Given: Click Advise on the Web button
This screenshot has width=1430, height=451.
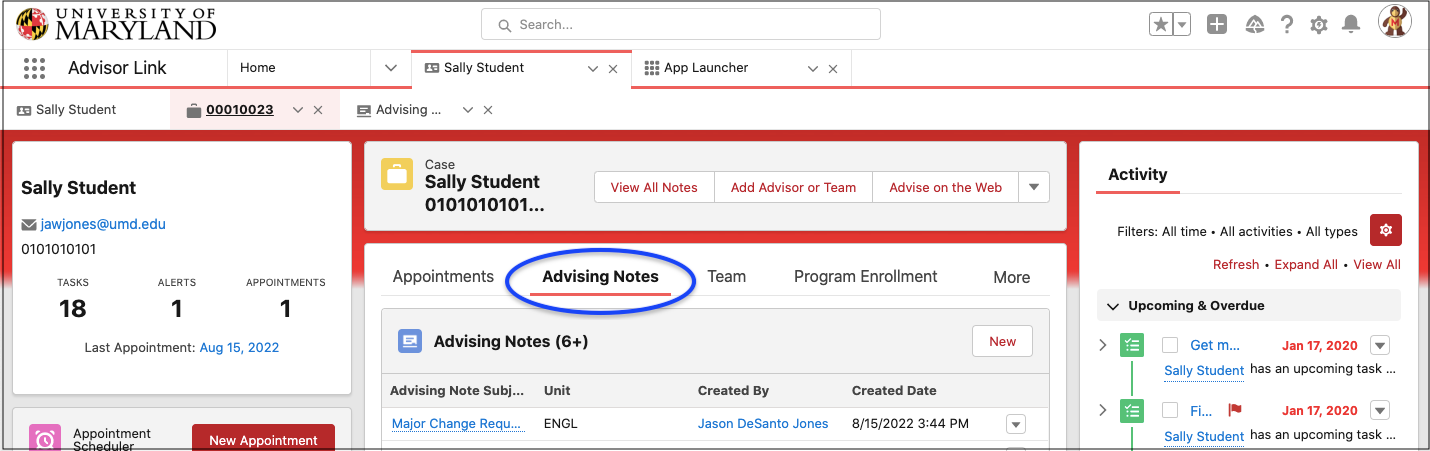Looking at the screenshot, I should (x=946, y=187).
